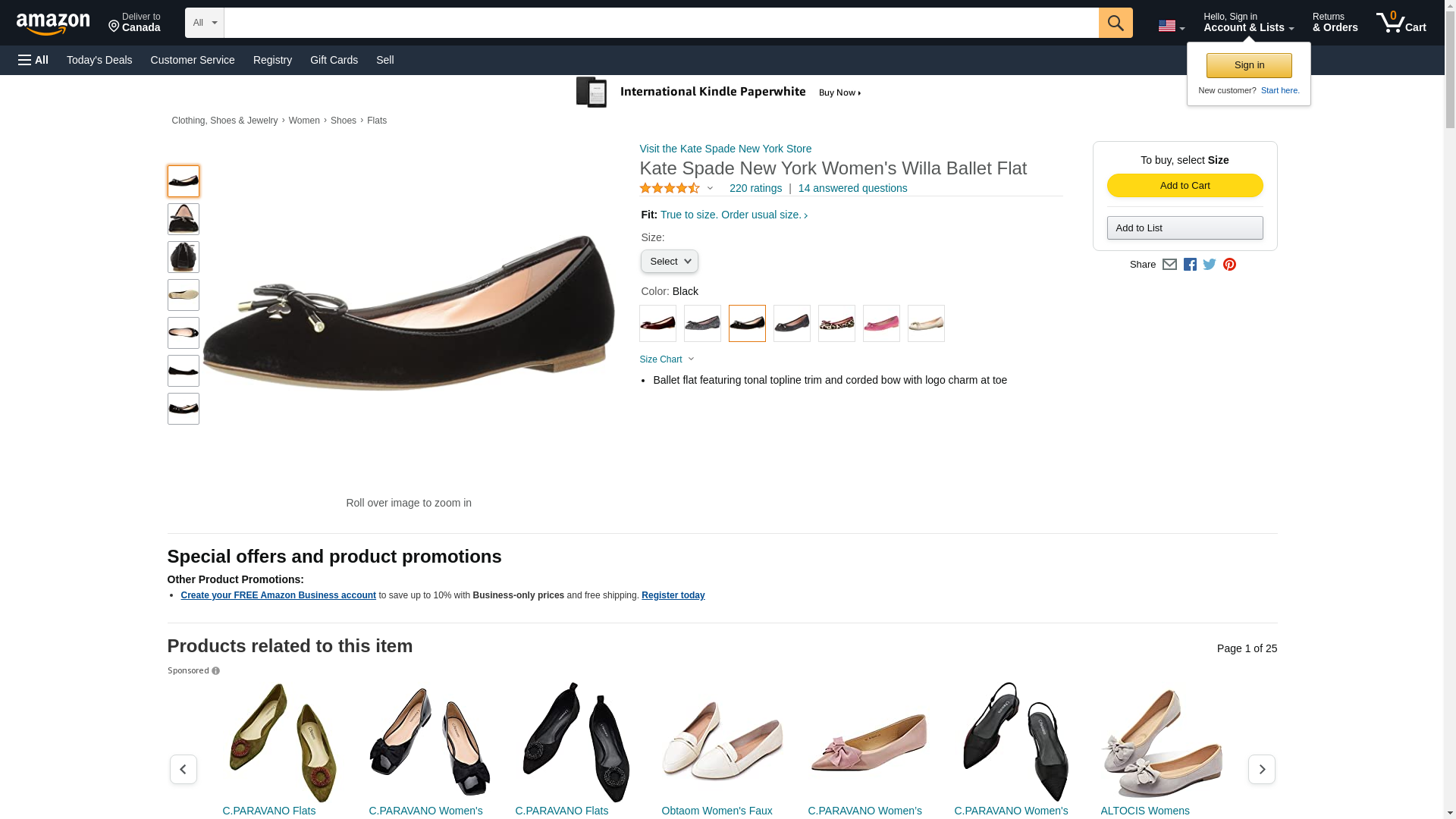Viewport: 1456px width, 819px height.
Task: Click the main search input field
Action: [661, 23]
